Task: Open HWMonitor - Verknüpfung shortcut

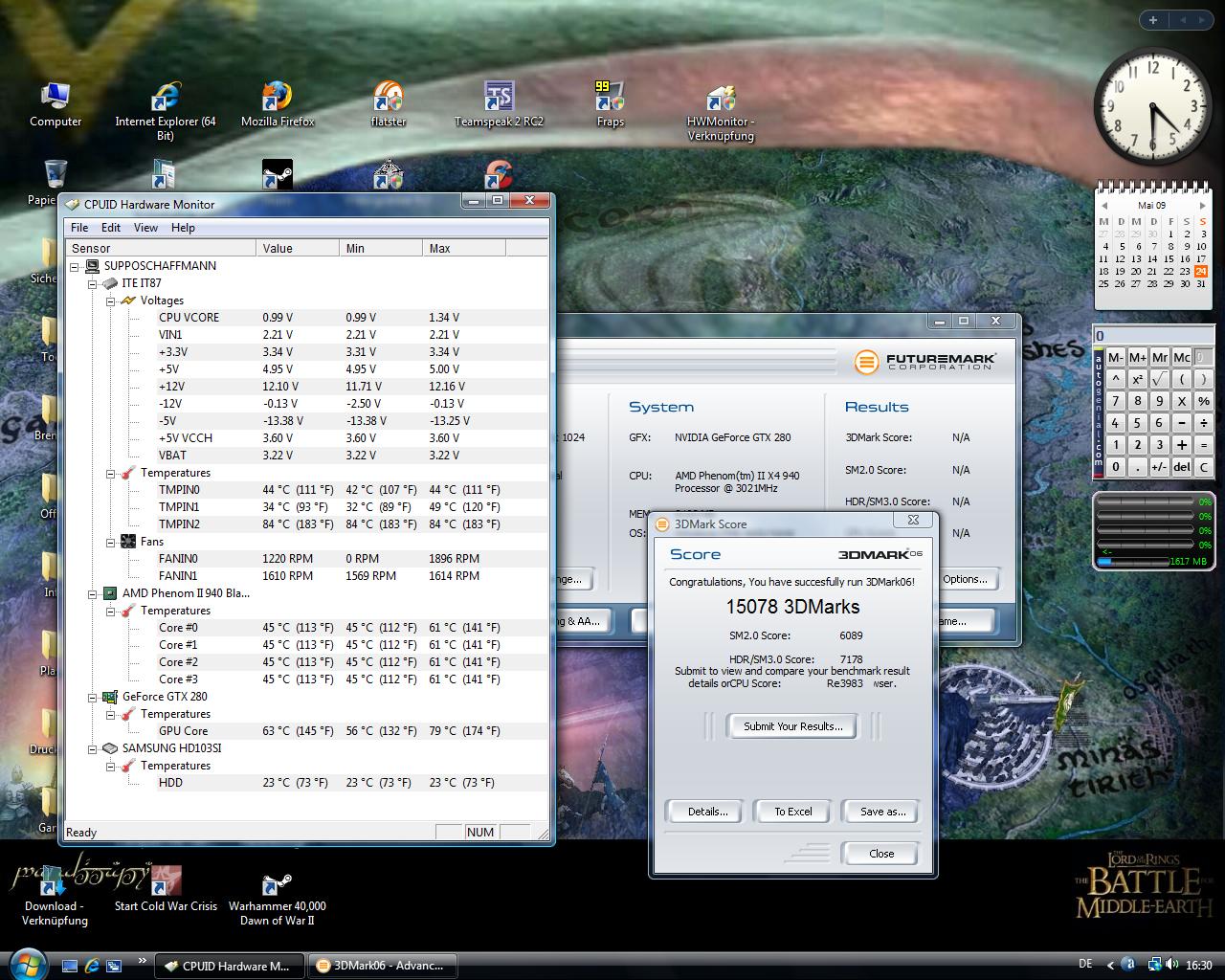Action: 721,111
